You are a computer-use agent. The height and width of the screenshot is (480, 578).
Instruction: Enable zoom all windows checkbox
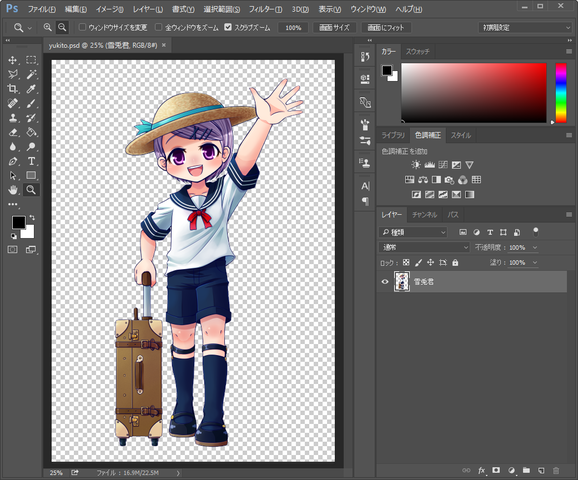click(x=159, y=27)
